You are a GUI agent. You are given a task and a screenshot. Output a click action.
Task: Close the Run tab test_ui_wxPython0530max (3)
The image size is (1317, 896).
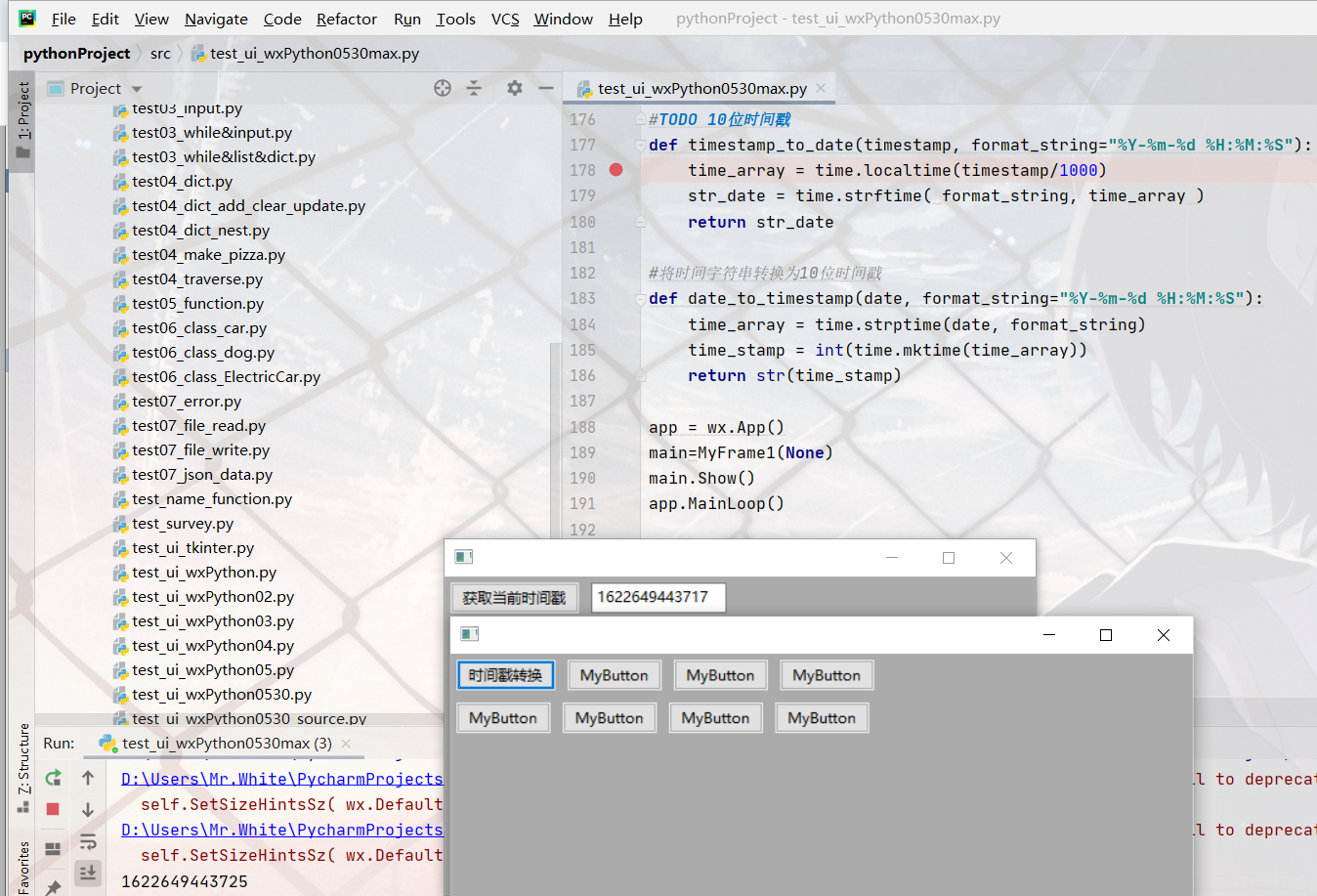pyautogui.click(x=346, y=744)
